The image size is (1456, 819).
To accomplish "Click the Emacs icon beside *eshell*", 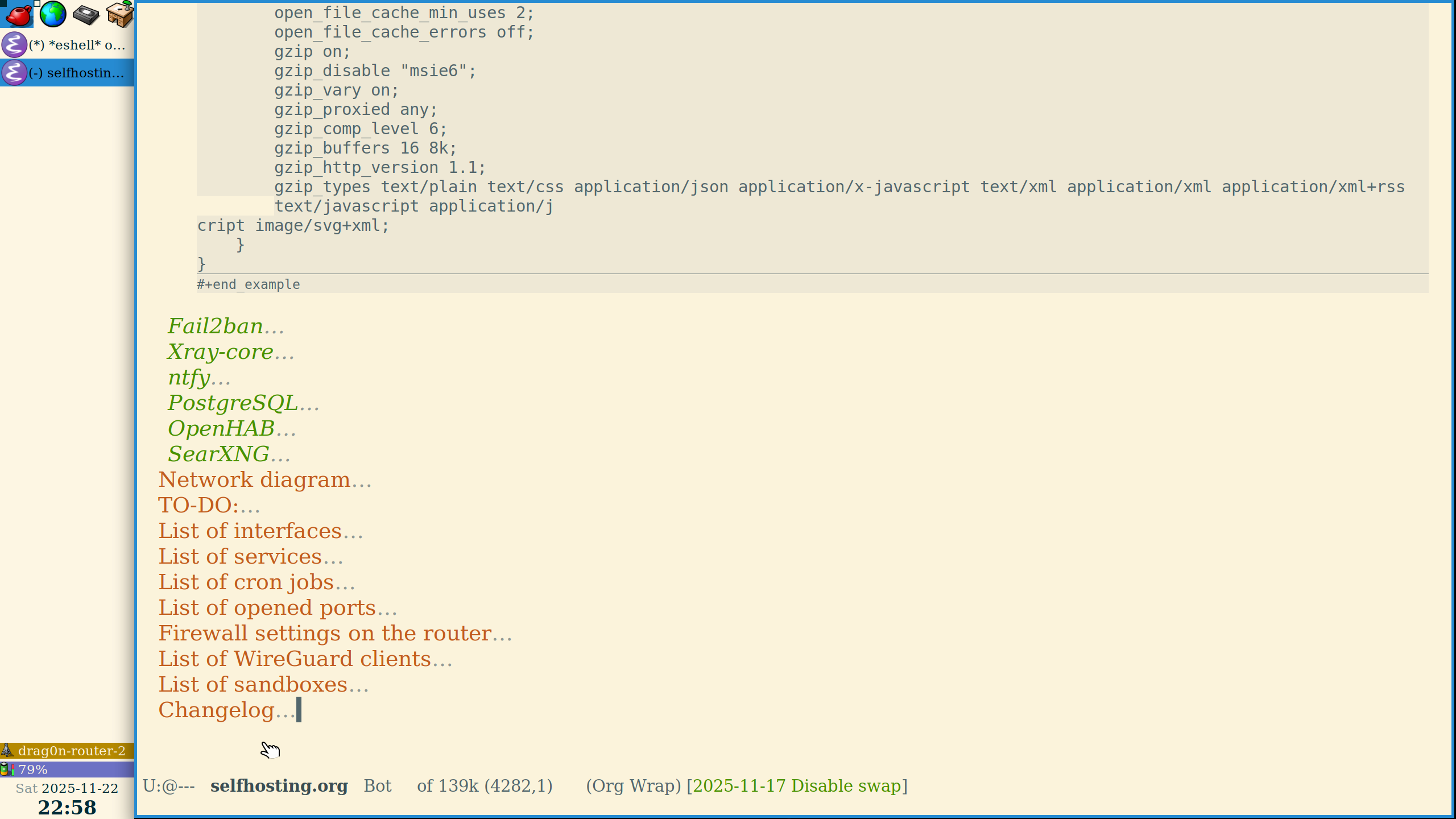I will click(14, 45).
